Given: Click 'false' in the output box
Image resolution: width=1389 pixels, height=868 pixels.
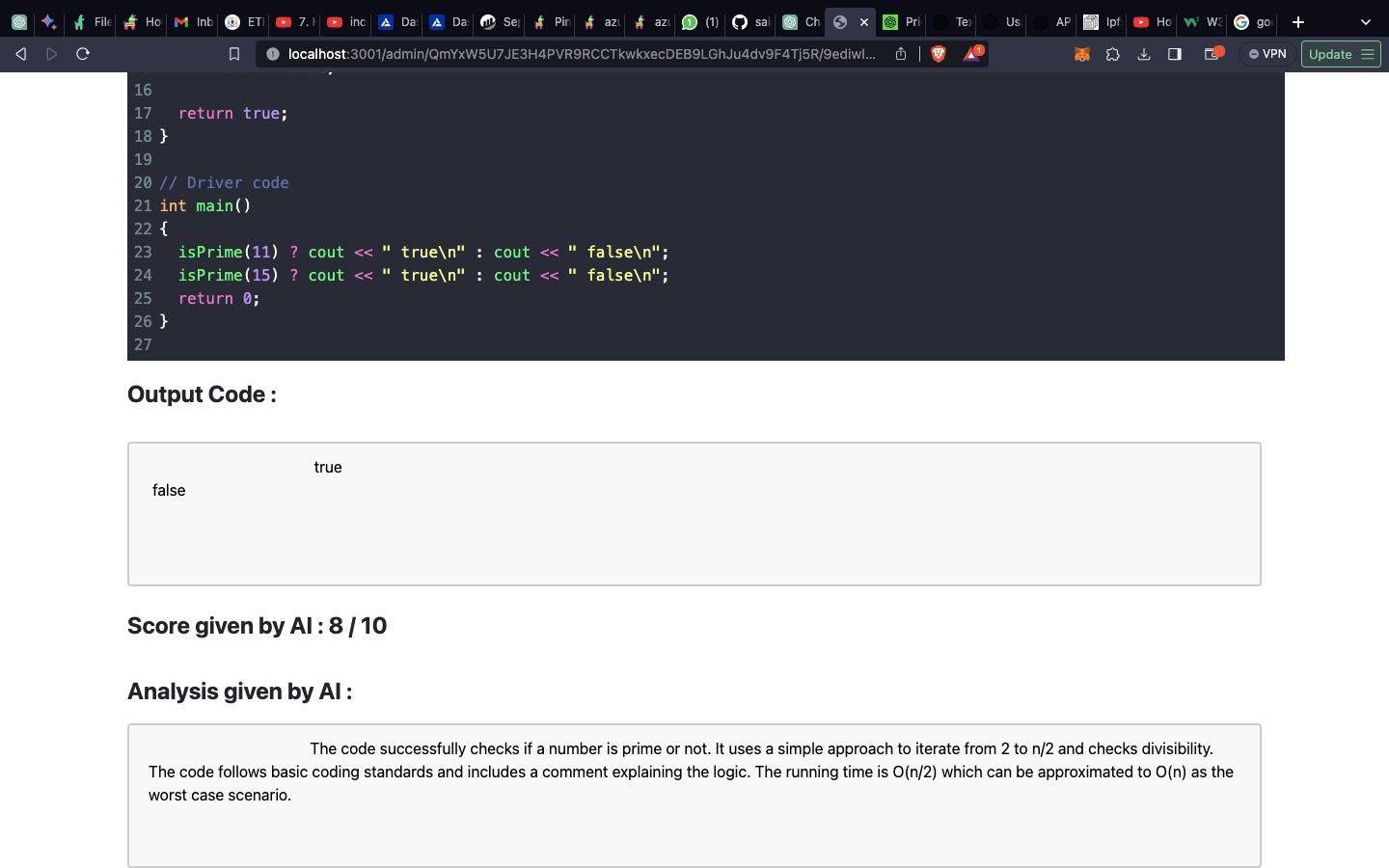Looking at the screenshot, I should tap(169, 490).
